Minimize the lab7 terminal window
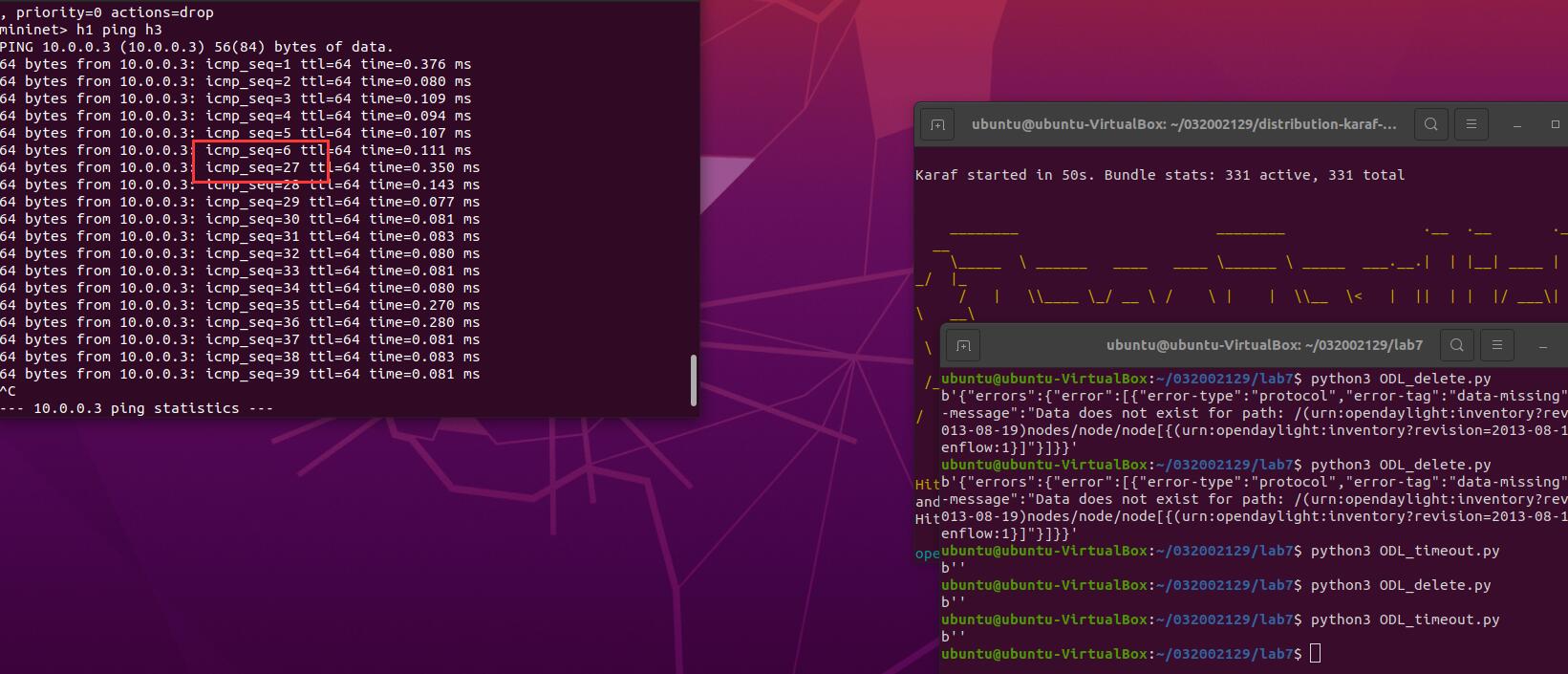The width and height of the screenshot is (1568, 674). pos(1543,345)
